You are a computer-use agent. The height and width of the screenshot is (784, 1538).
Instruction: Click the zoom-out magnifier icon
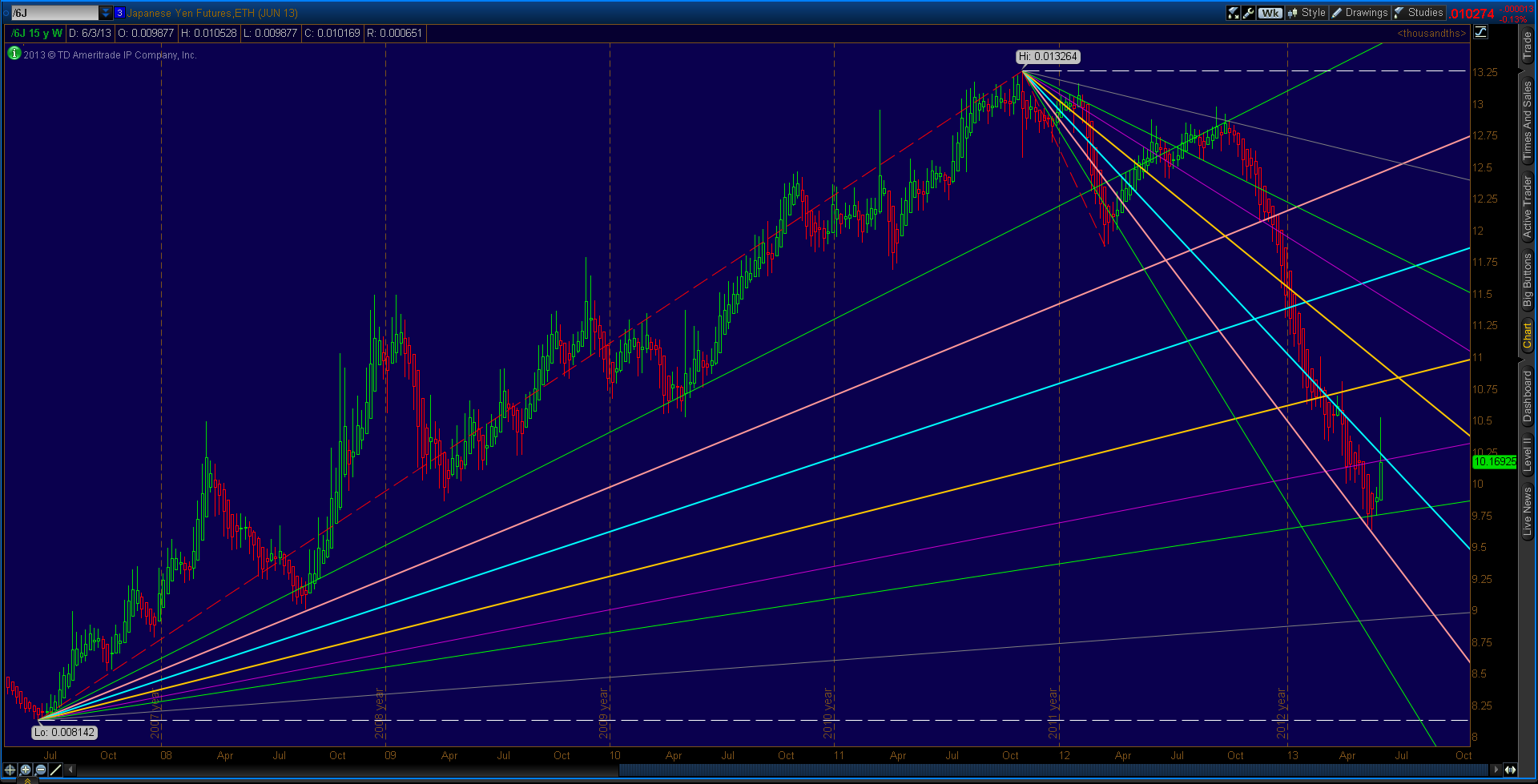(39, 770)
